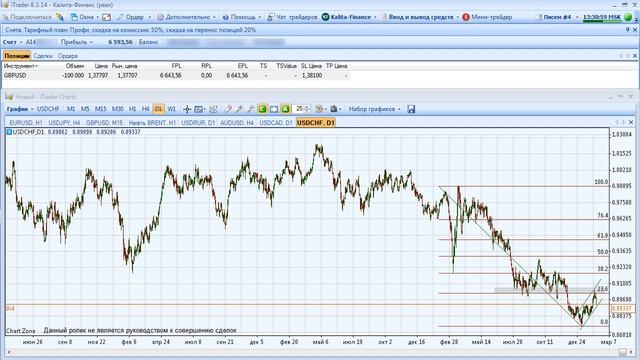
Task: Open the Kalita-Finance dropdown
Action: [349, 17]
